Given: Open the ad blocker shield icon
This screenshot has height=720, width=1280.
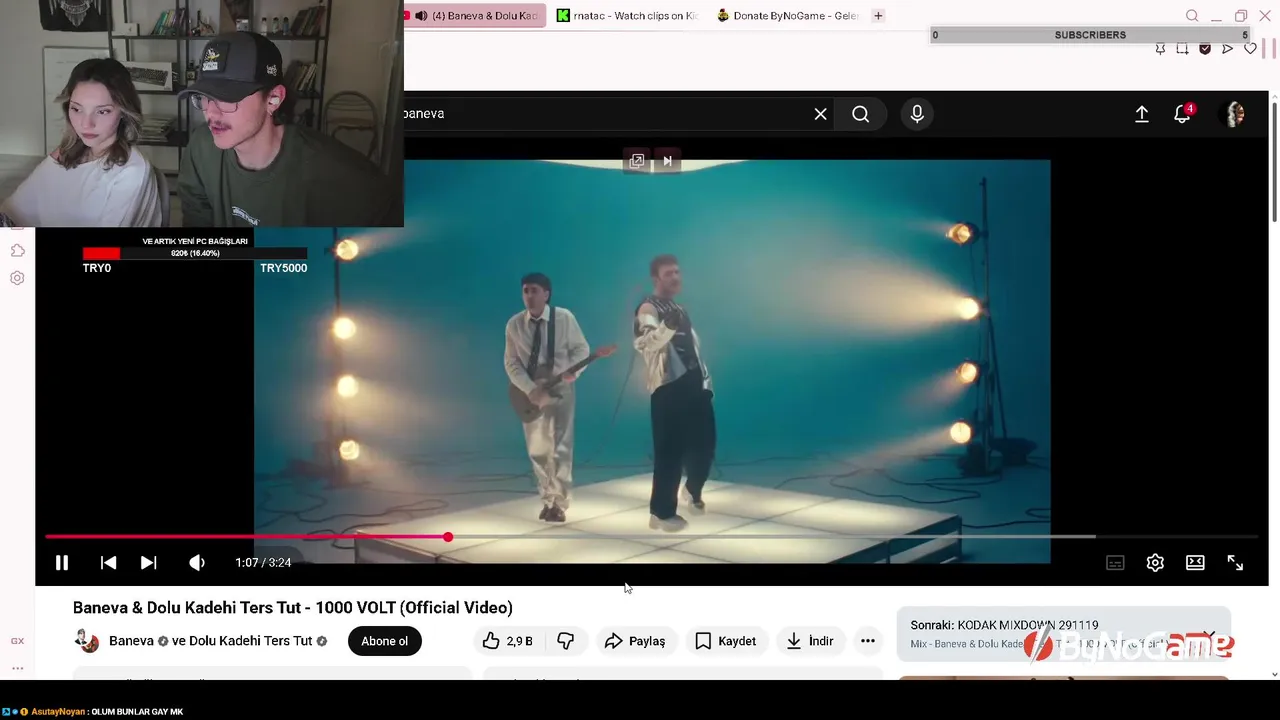Looking at the screenshot, I should (1205, 48).
